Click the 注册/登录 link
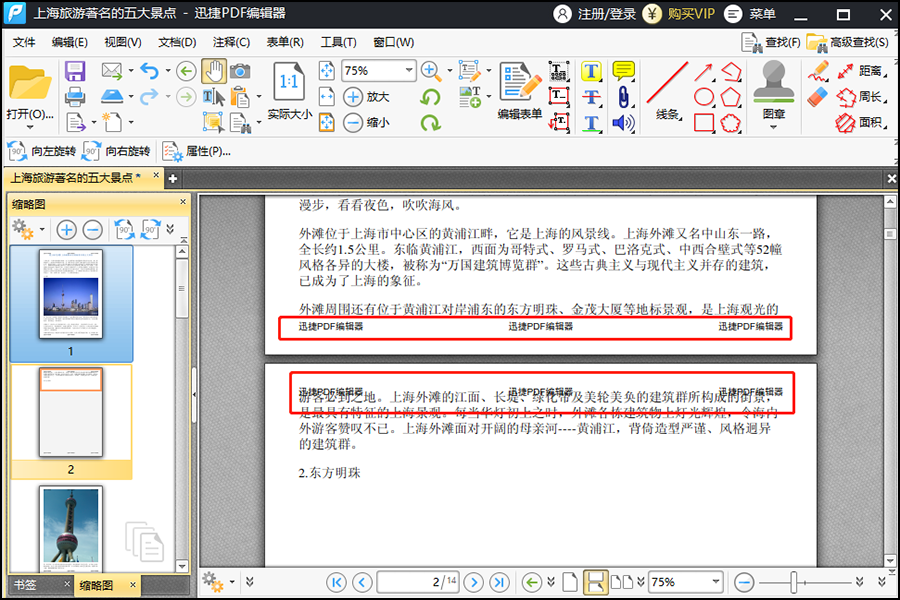900x600 pixels. click(595, 14)
